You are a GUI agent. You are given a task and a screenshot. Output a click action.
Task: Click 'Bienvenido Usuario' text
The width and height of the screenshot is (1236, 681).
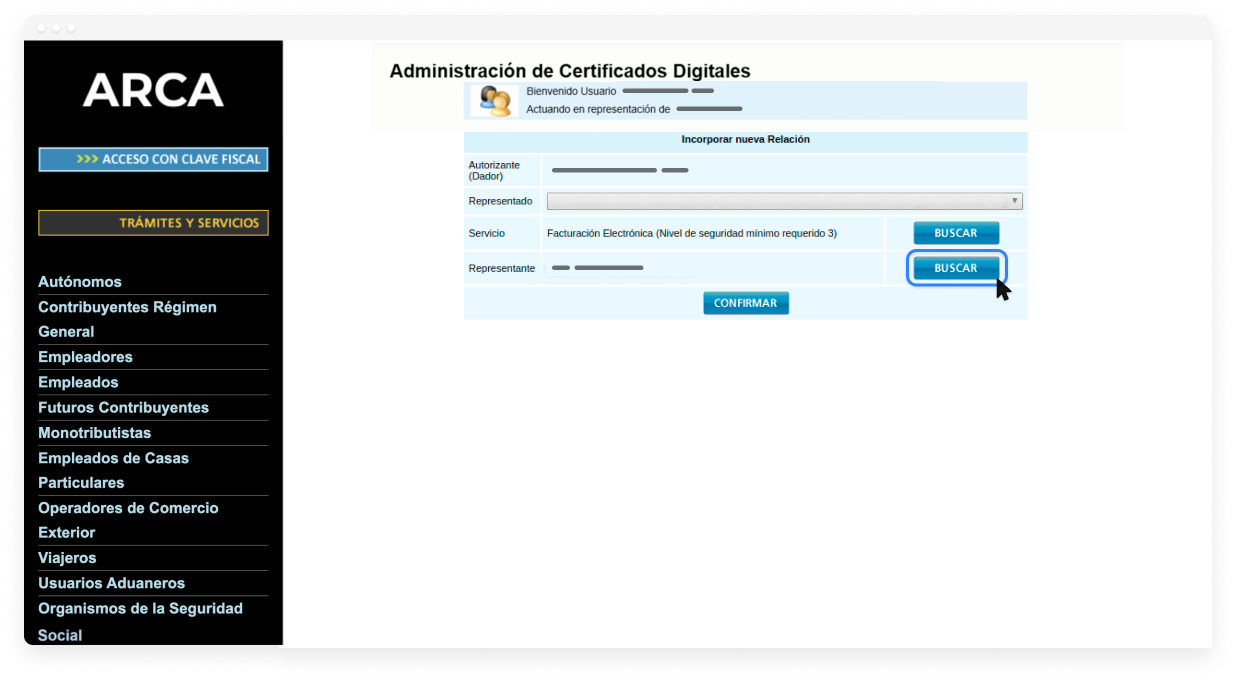(x=571, y=91)
